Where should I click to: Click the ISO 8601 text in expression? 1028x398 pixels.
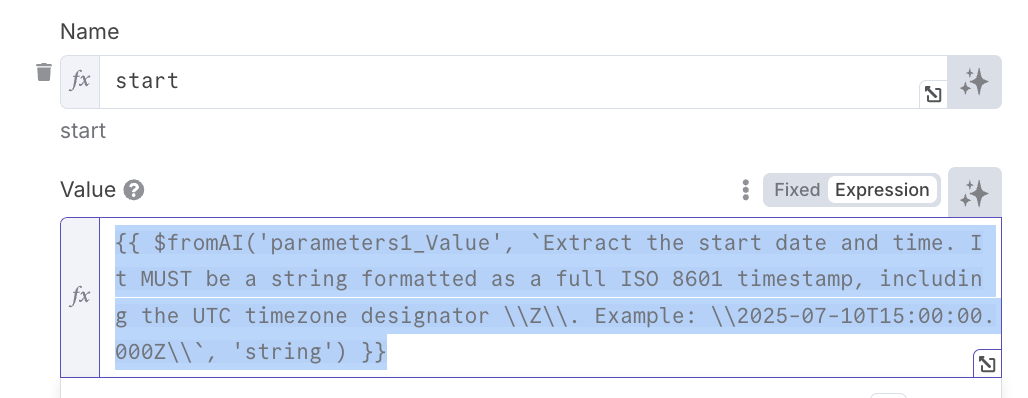click(671, 280)
